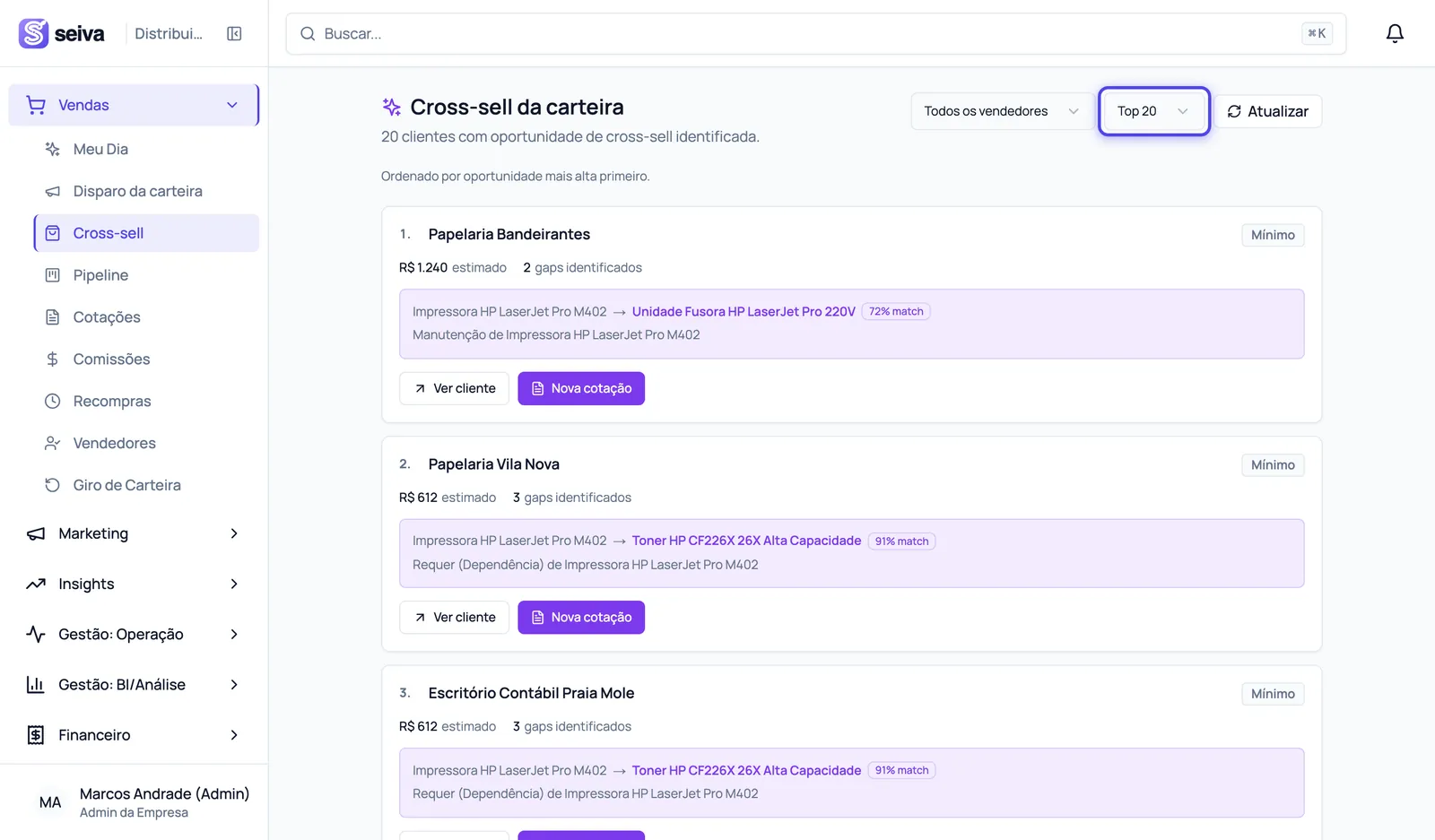Expand the Insights section chevron
This screenshot has width=1435, height=840.
[234, 584]
